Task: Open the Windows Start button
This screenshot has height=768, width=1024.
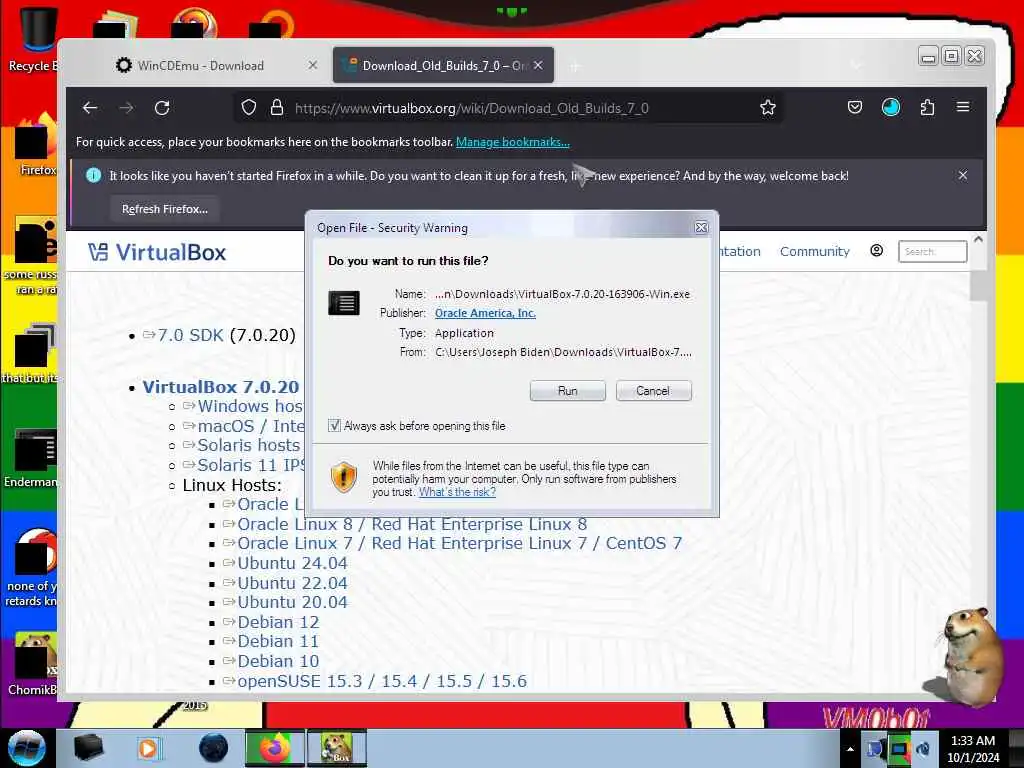Action: (26, 748)
